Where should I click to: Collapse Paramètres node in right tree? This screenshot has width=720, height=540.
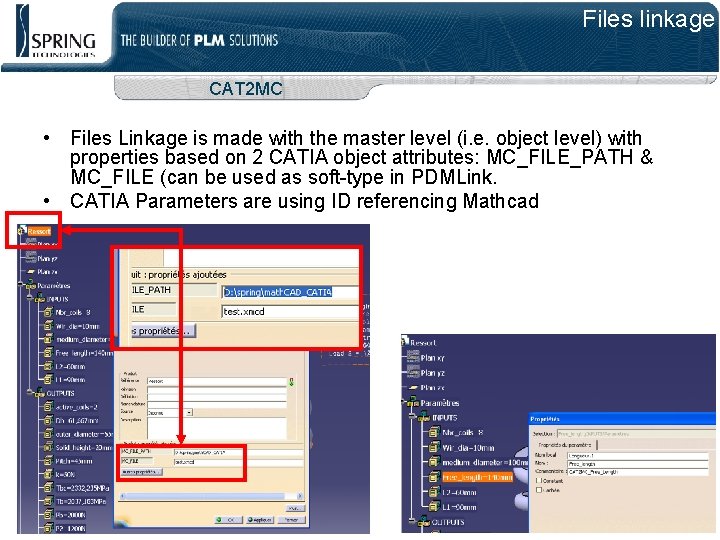click(404, 402)
